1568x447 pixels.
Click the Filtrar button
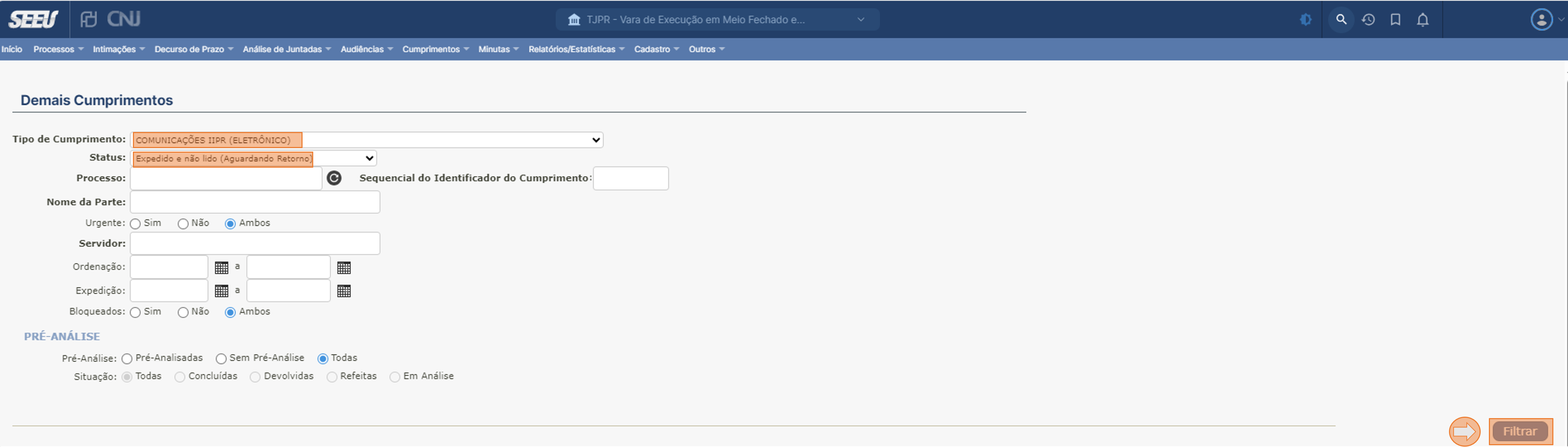coord(1520,432)
